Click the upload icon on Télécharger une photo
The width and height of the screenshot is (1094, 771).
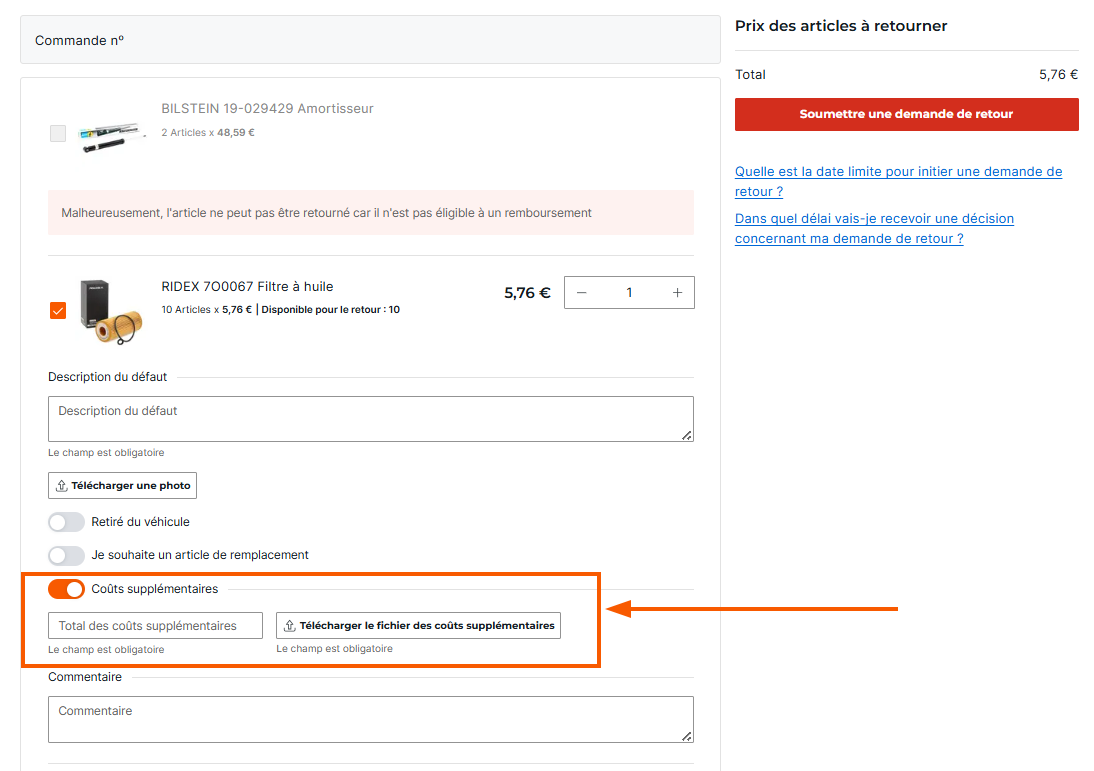coord(61,486)
